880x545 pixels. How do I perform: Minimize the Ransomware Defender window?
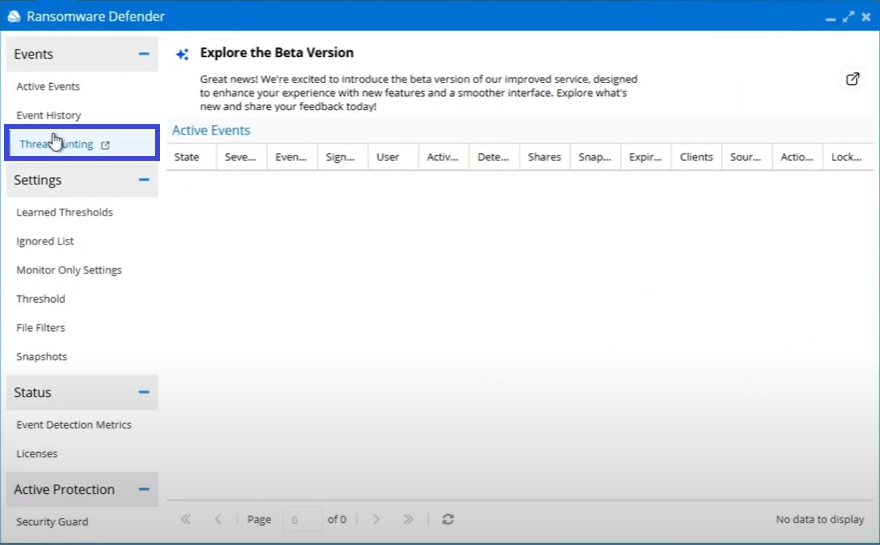tap(831, 19)
